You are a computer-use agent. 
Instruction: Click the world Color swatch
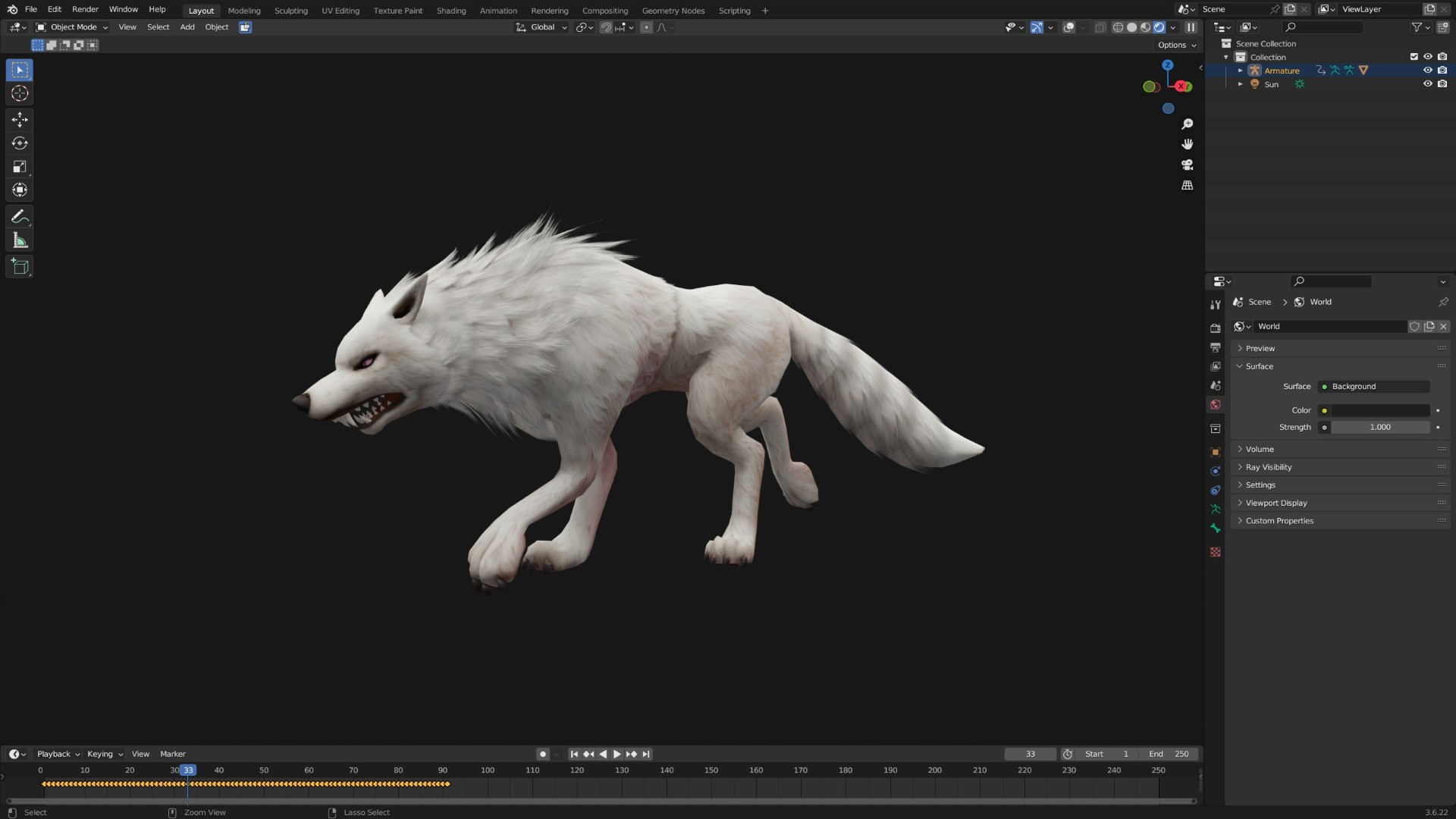[x=1380, y=411]
